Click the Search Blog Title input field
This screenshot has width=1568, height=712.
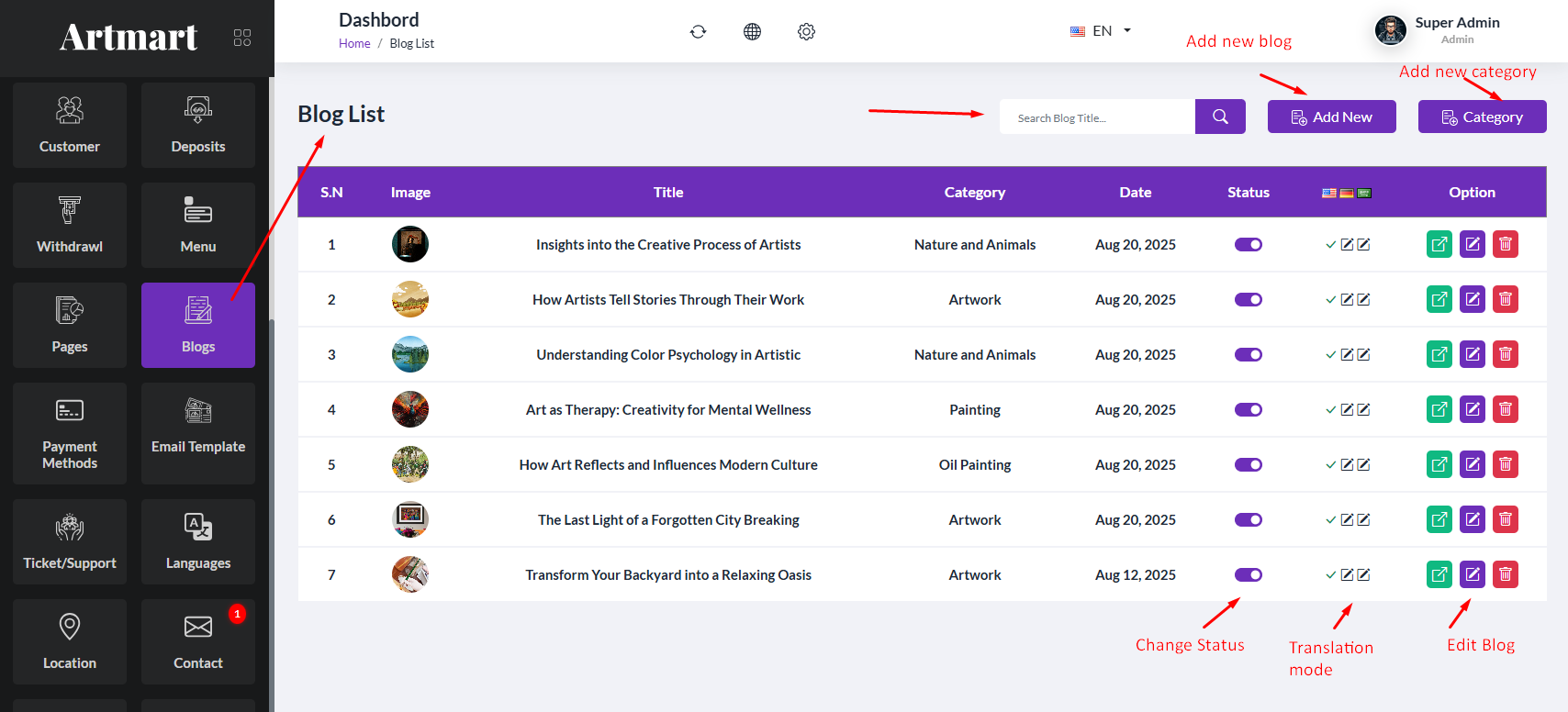[1097, 117]
